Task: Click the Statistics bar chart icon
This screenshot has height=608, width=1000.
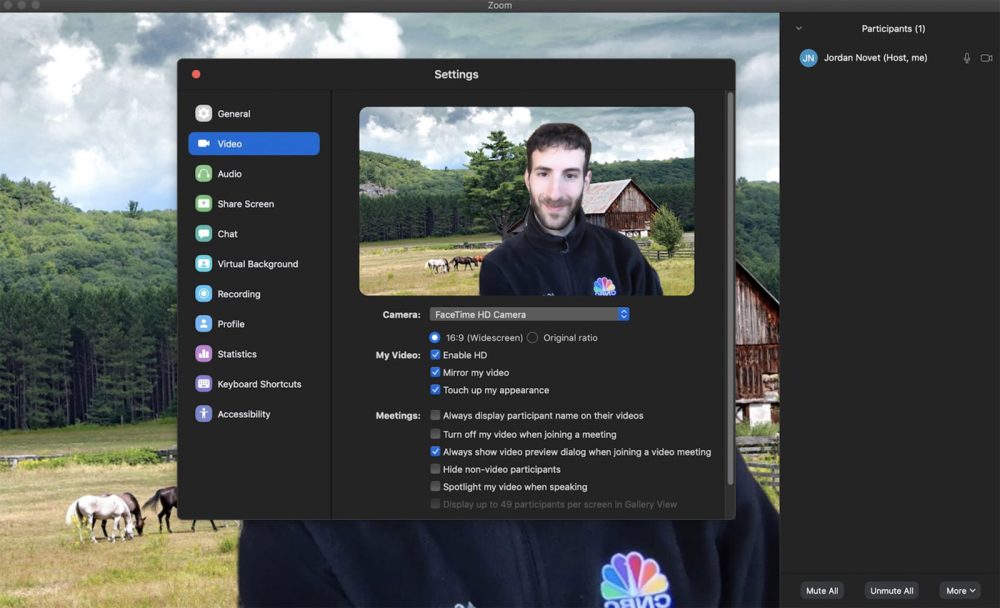Action: click(204, 354)
